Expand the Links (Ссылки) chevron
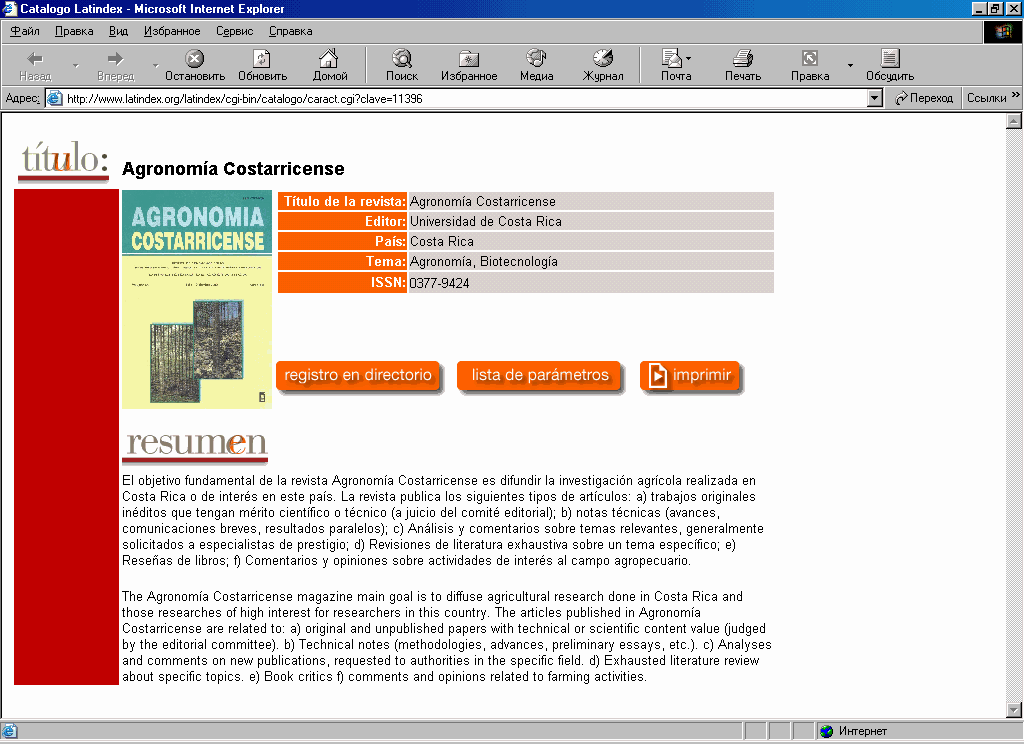The image size is (1024, 744). (1015, 97)
